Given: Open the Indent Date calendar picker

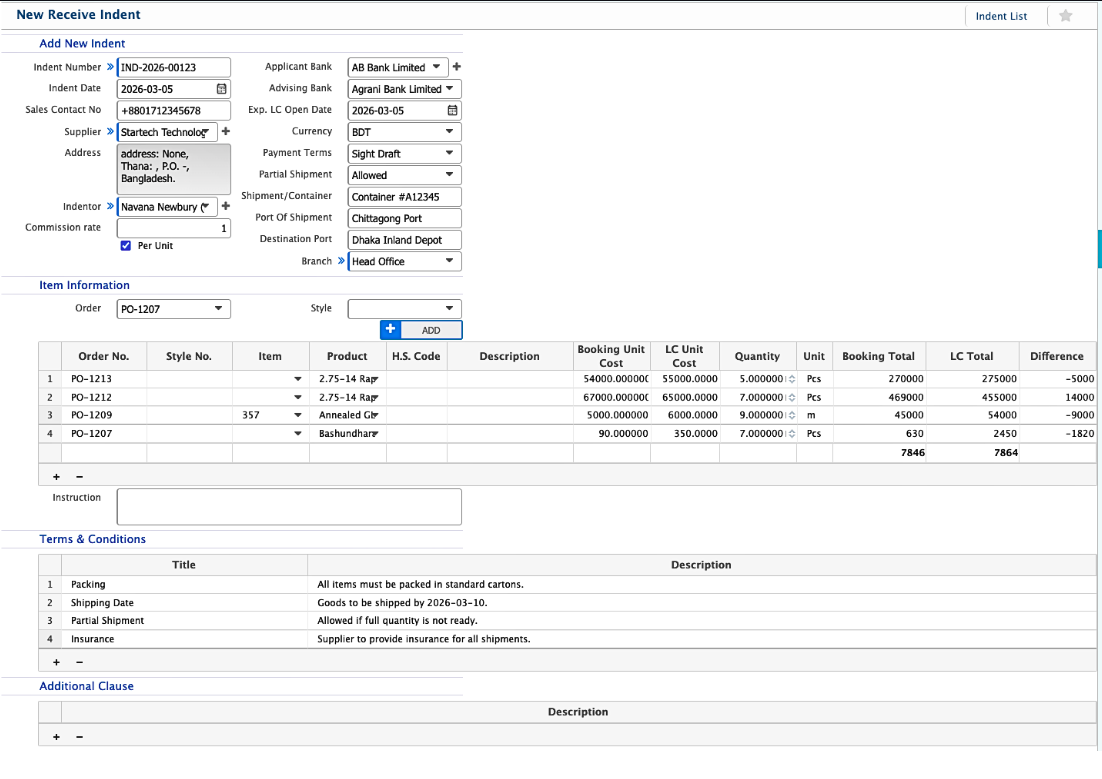Looking at the screenshot, I should click(222, 88).
